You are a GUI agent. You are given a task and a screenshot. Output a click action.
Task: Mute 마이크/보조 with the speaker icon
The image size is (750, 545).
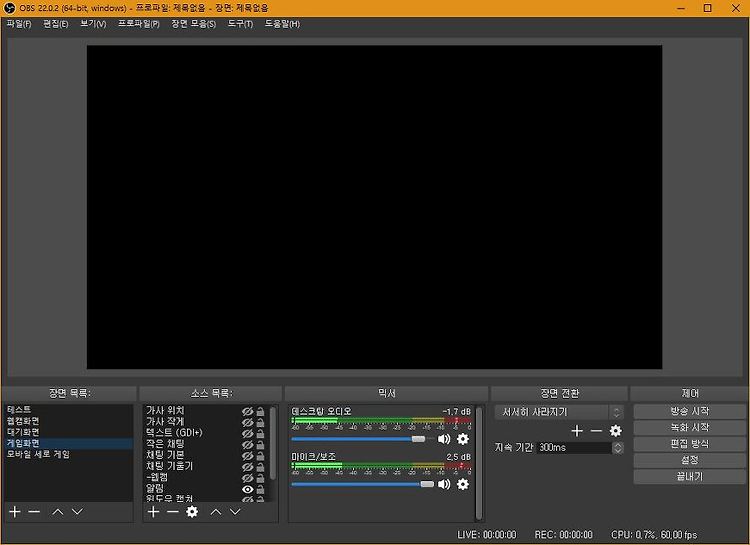444,484
